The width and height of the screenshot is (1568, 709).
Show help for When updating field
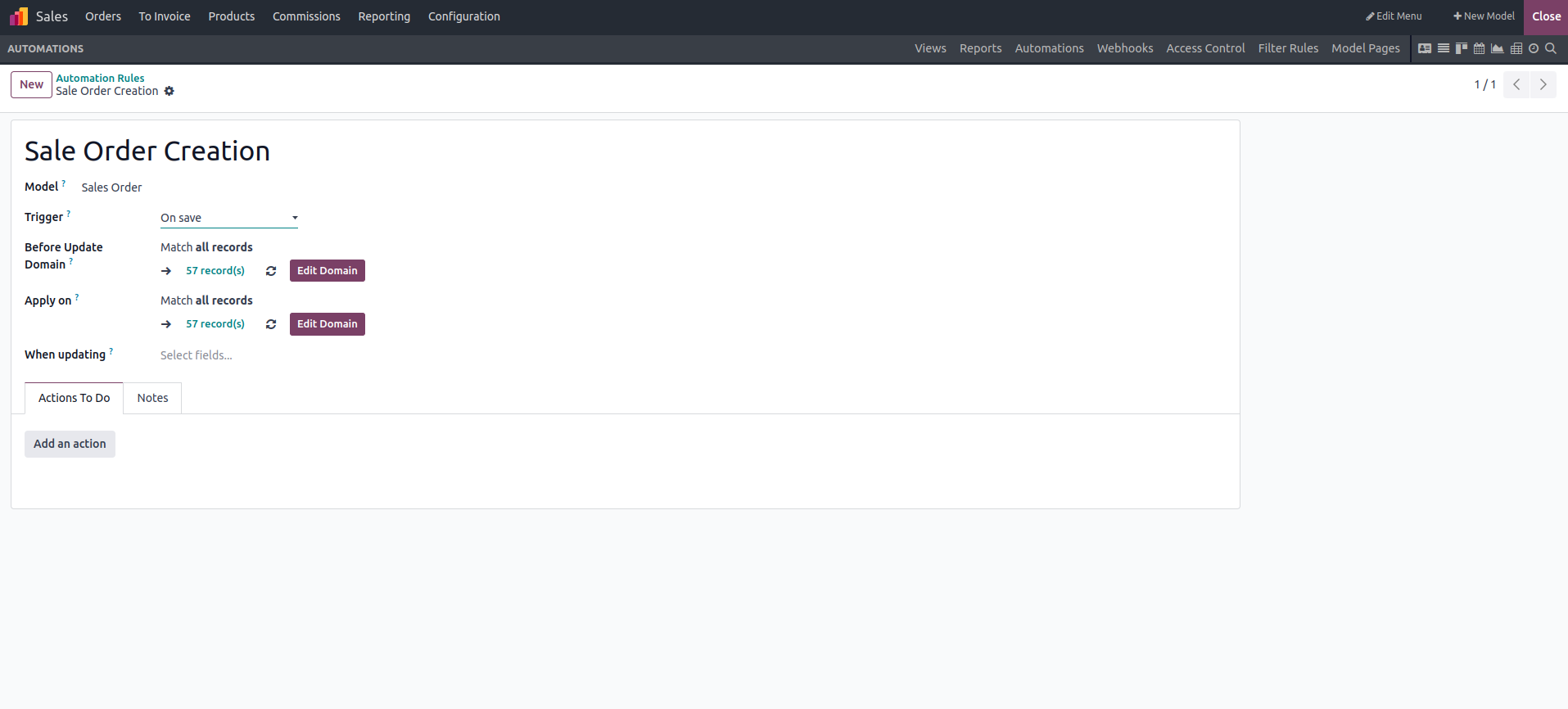(111, 351)
